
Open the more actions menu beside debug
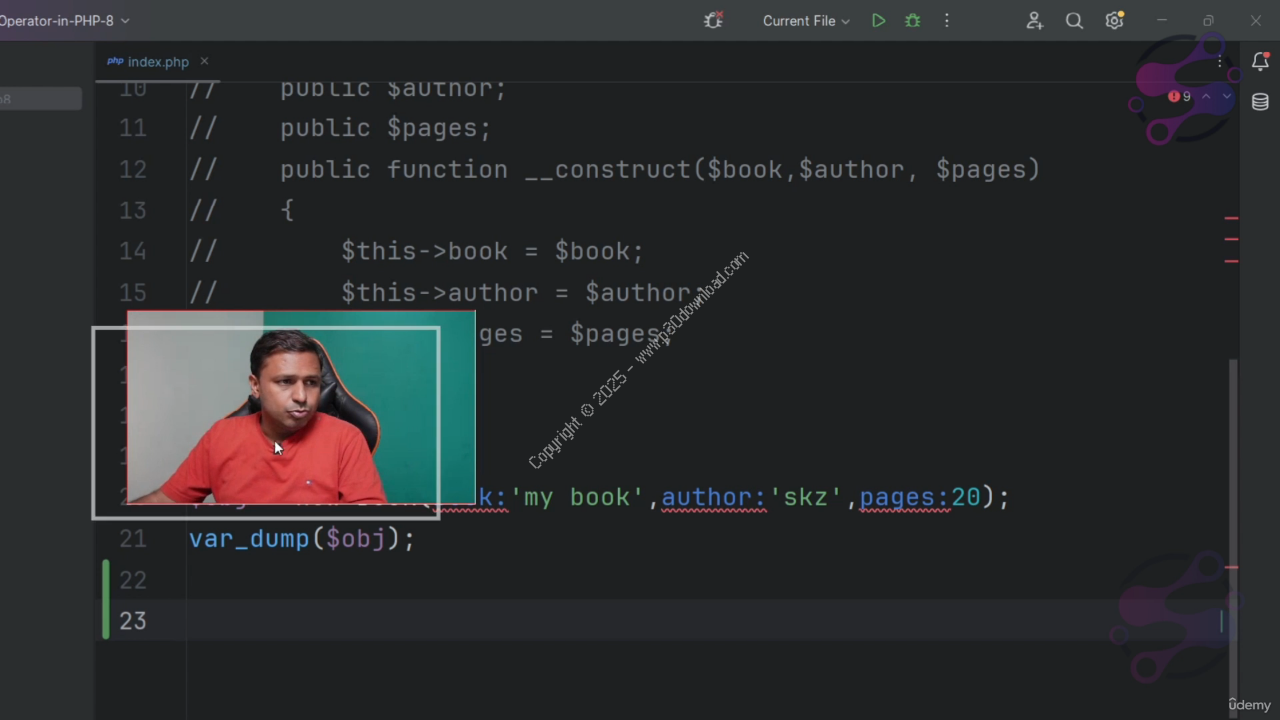(947, 20)
